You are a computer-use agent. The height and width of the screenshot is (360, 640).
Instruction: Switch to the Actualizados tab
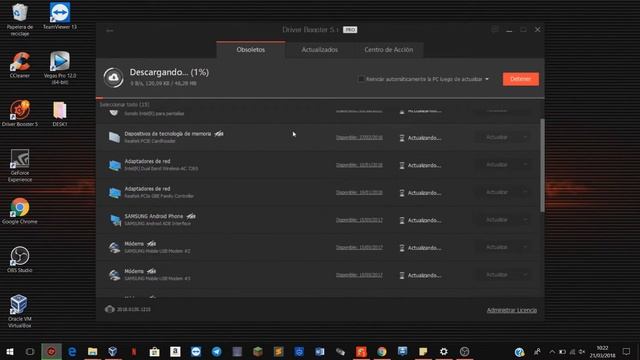pos(320,50)
